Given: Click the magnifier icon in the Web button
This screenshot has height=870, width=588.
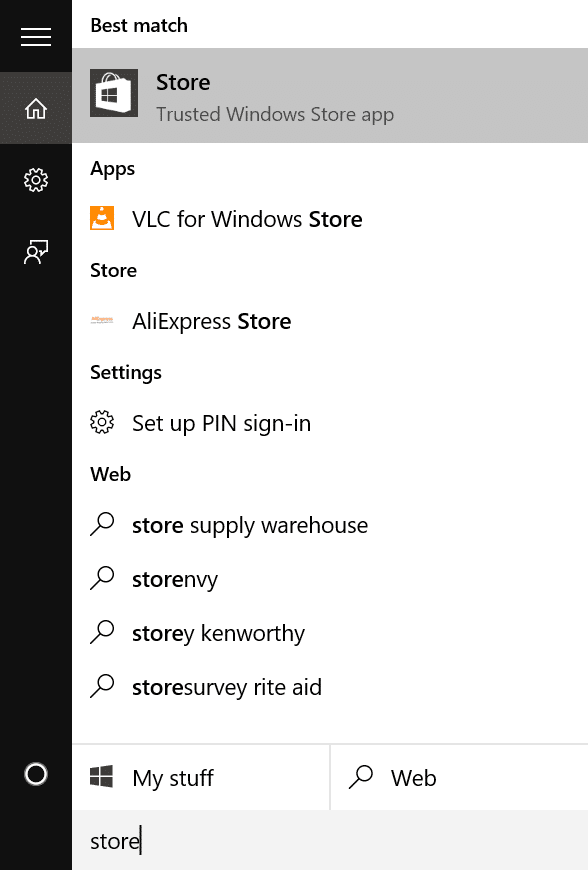Looking at the screenshot, I should [x=361, y=777].
